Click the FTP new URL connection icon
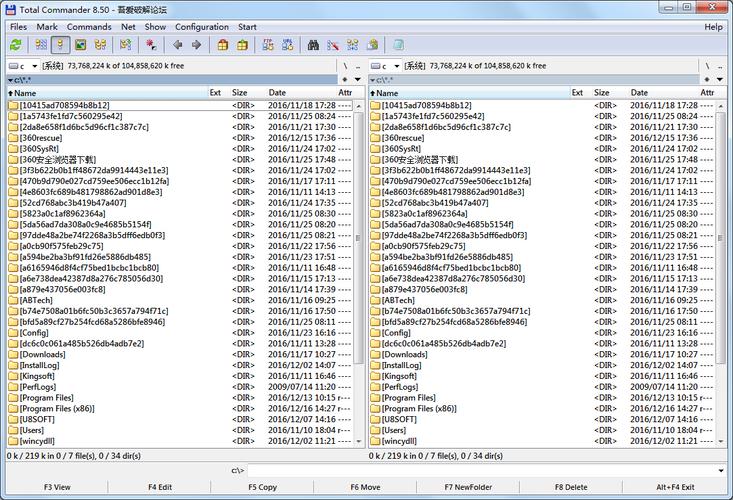733x500 pixels. tap(287, 45)
